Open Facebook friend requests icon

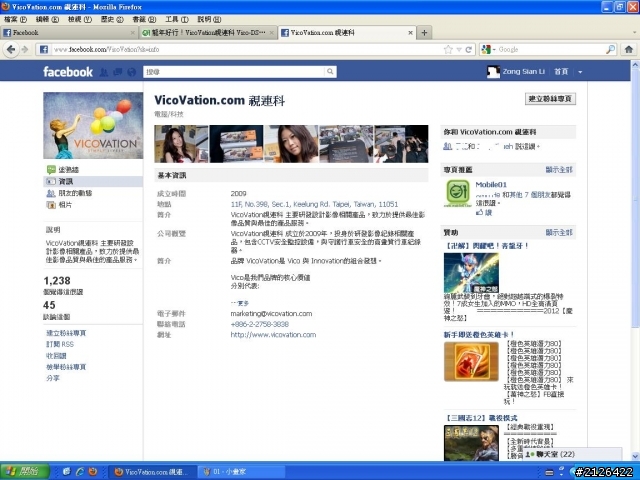click(x=104, y=72)
